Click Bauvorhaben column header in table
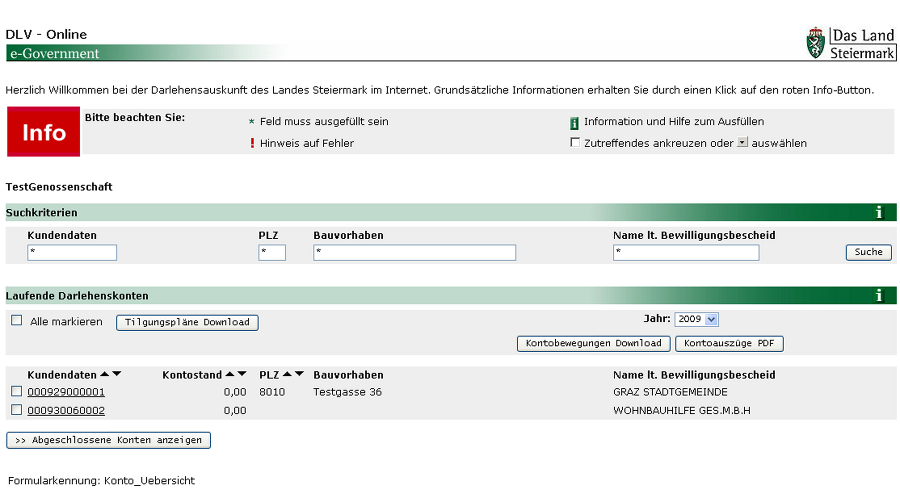The image size is (900, 498). (x=348, y=375)
